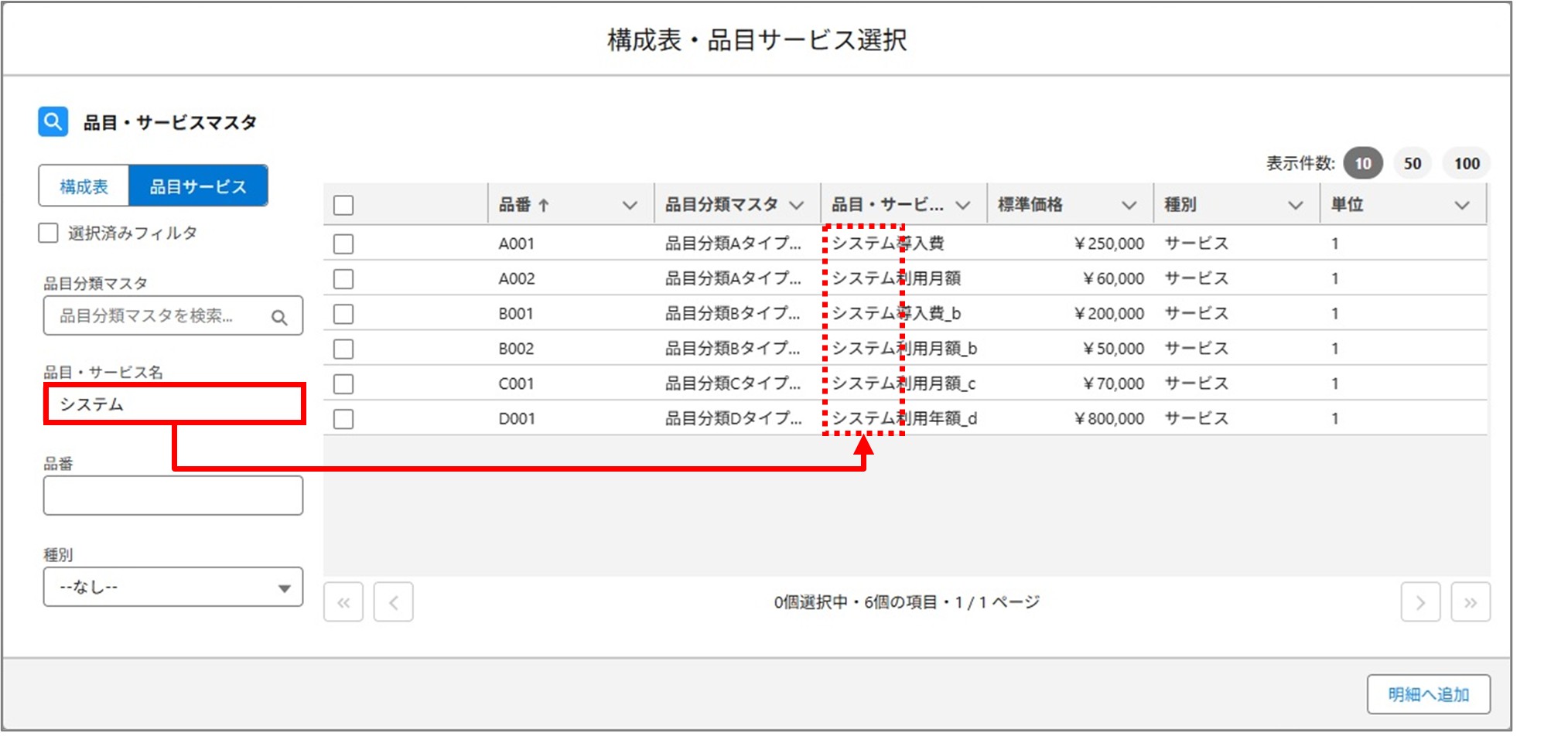
Task: Click magnifying glass inside 品目分類マスタ search box
Action: (280, 315)
